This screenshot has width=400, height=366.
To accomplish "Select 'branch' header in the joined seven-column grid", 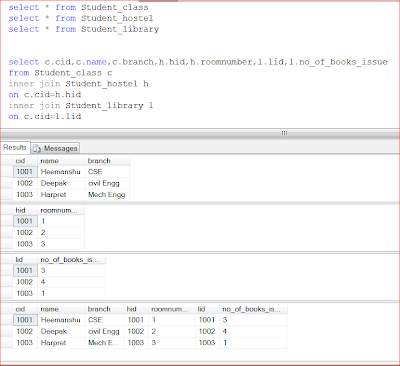I will [x=104, y=309].
